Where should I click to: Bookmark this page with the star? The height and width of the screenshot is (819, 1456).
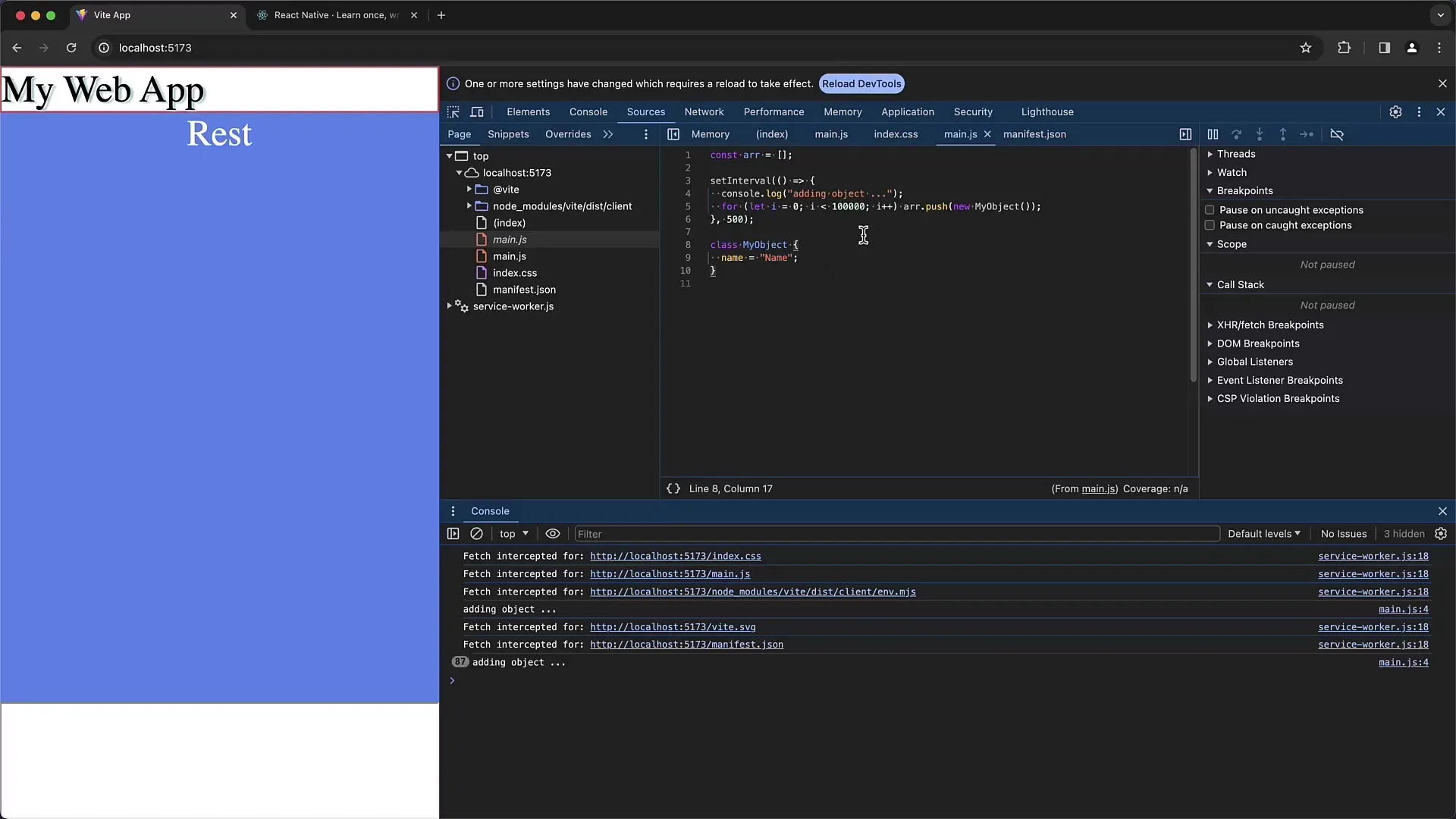point(1306,48)
